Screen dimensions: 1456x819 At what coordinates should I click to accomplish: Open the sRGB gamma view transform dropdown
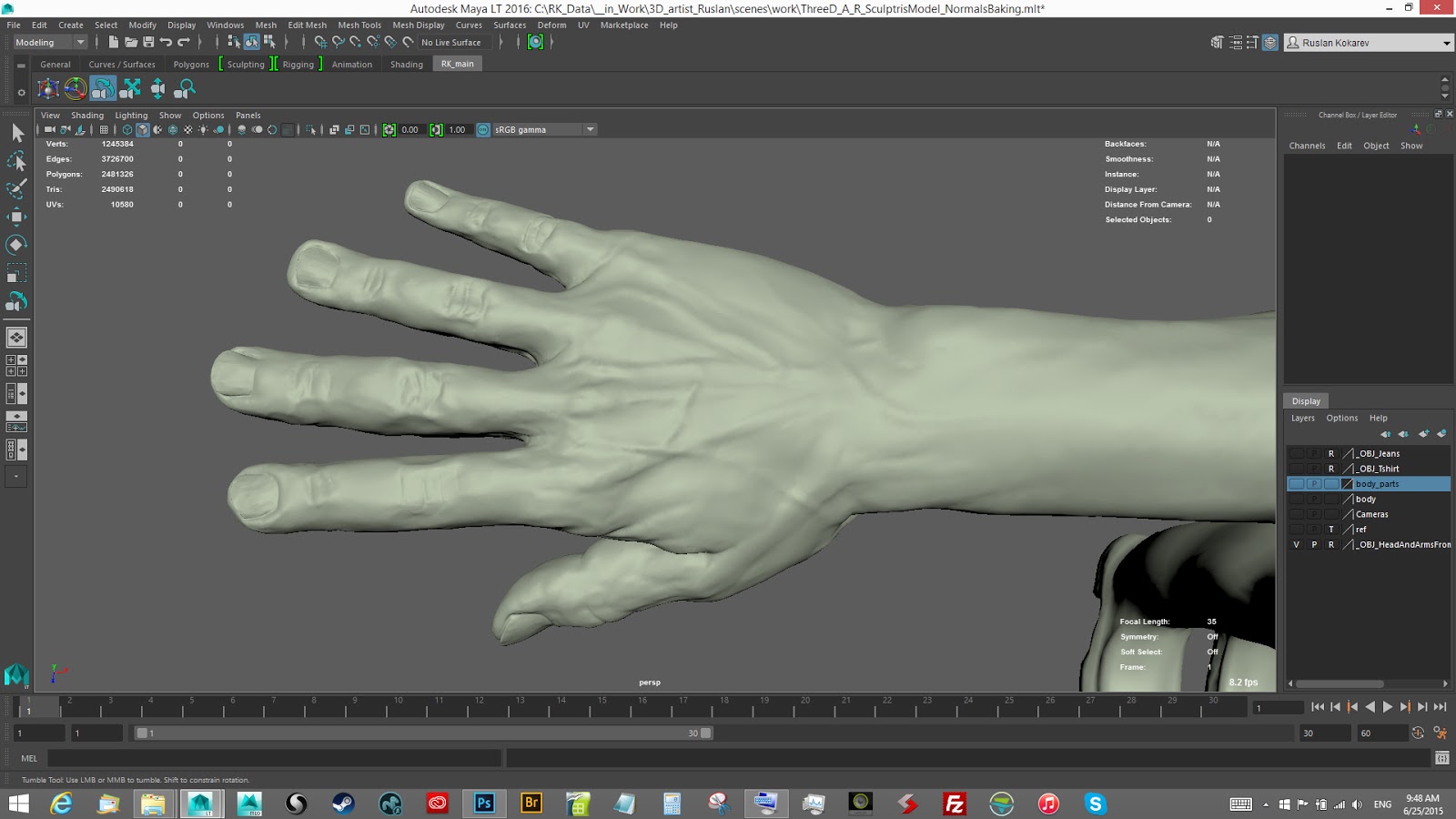click(544, 129)
